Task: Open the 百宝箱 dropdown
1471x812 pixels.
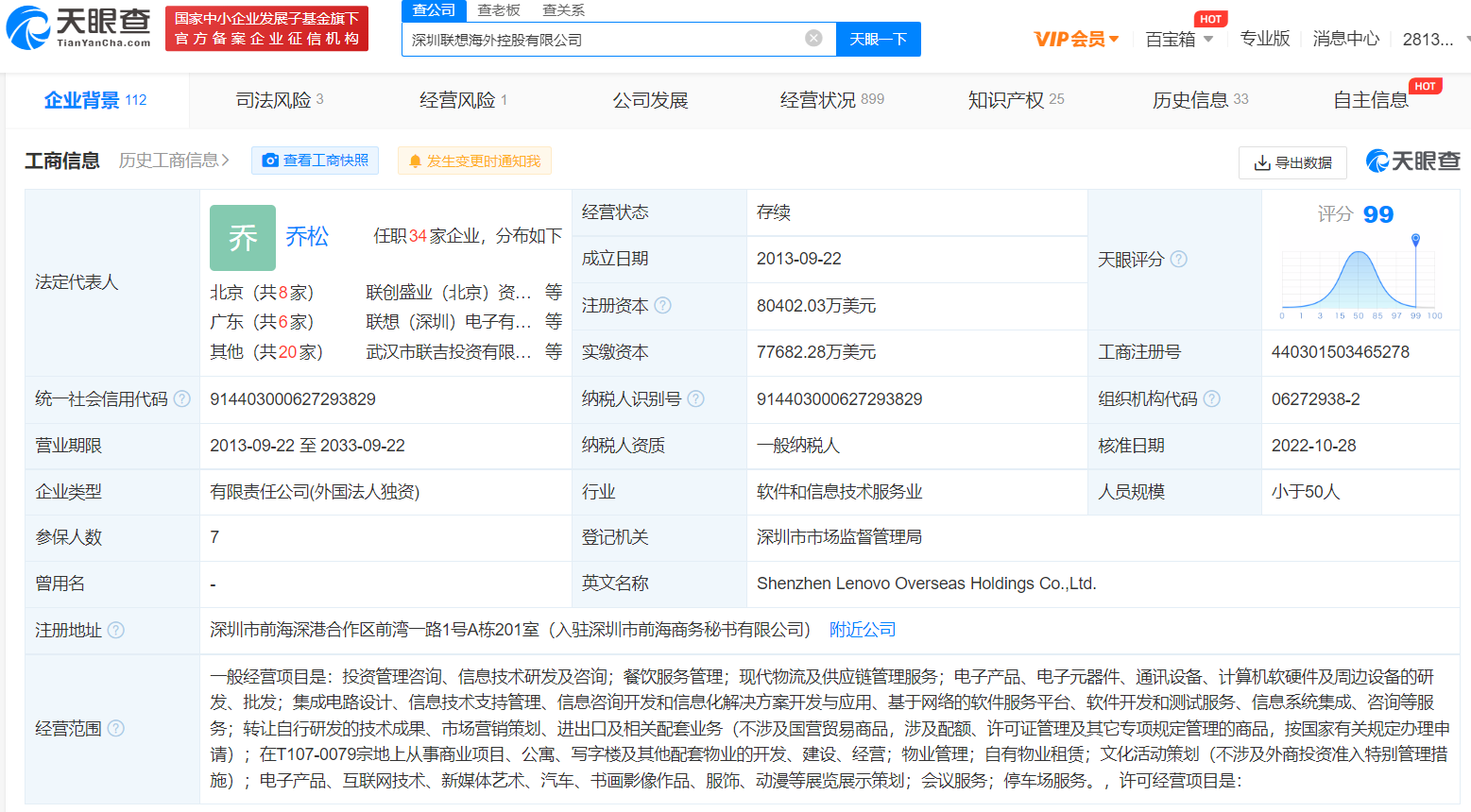Action: coord(1176,38)
